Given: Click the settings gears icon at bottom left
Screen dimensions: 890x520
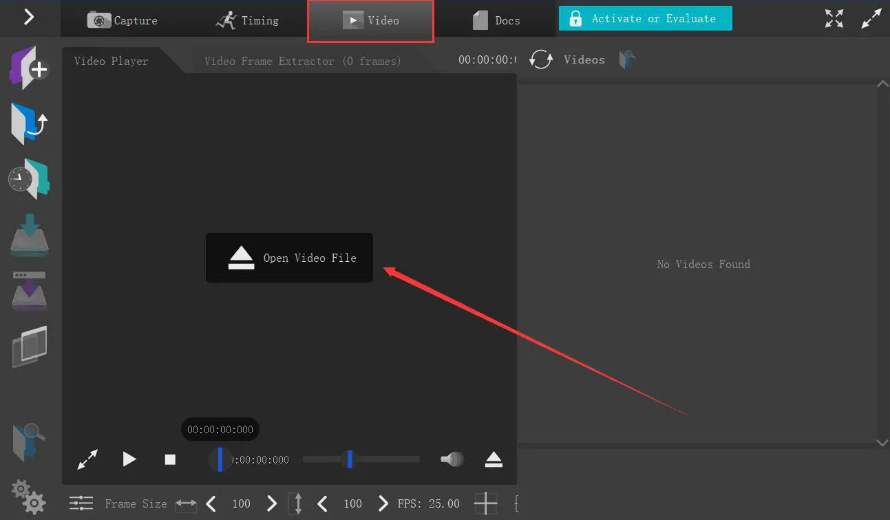Looking at the screenshot, I should tap(28, 496).
